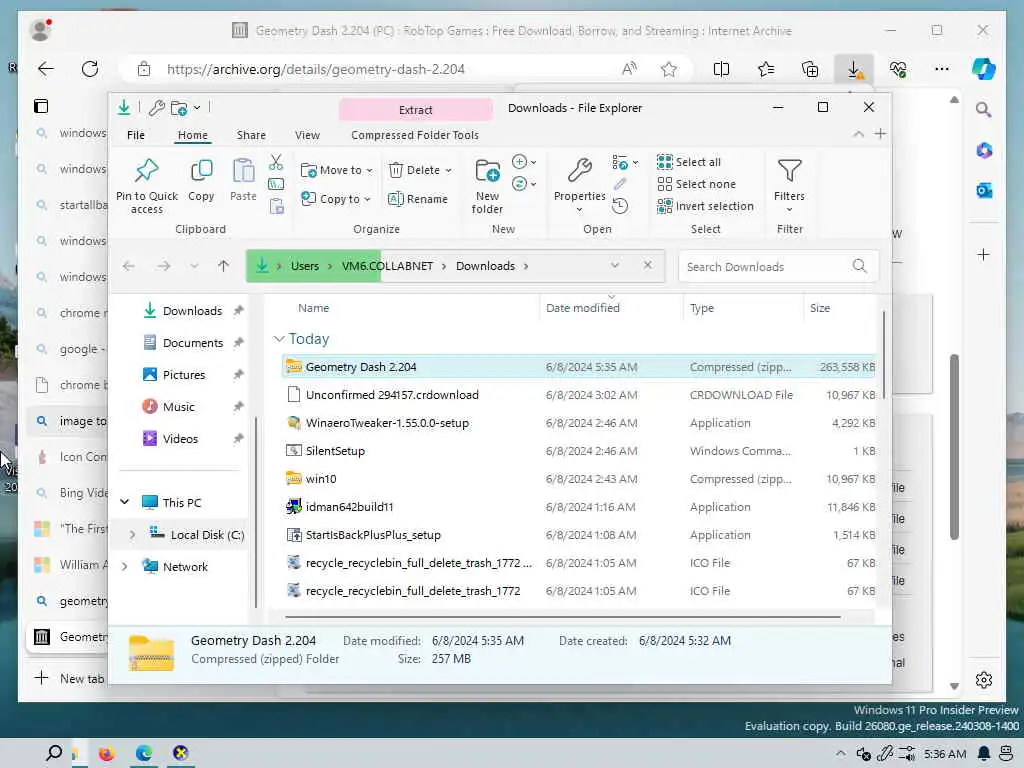Click the Cut scissors icon
1024x768 pixels.
[276, 162]
